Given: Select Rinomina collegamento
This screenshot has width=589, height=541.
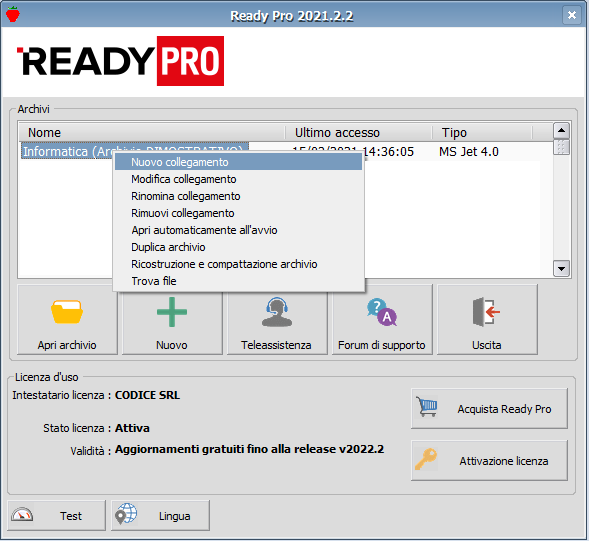Looking at the screenshot, I should (239, 196).
